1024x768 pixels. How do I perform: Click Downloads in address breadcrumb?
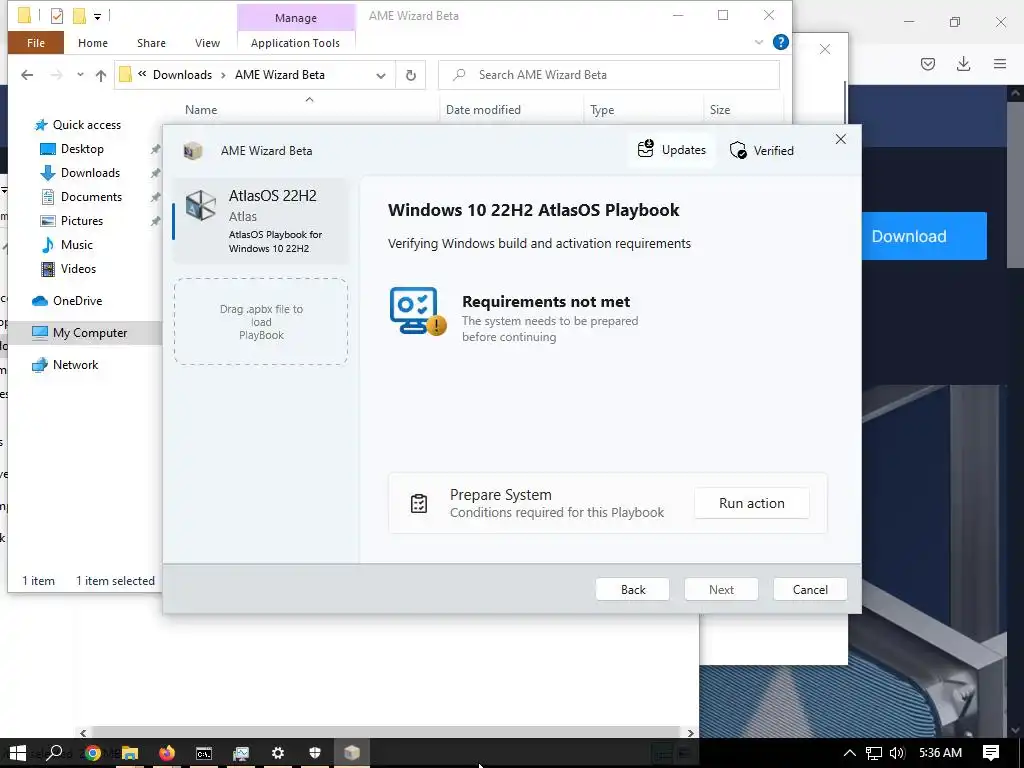182,75
